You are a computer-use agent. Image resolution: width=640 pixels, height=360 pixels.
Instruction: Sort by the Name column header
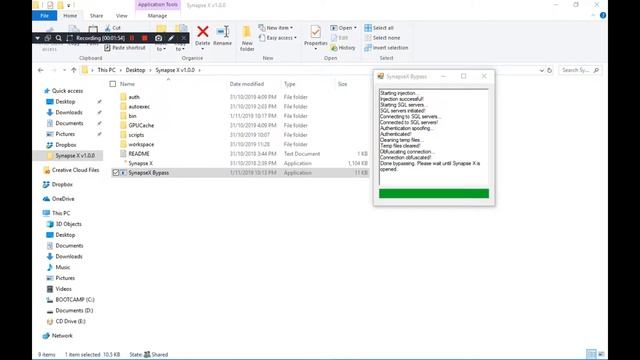(127, 84)
